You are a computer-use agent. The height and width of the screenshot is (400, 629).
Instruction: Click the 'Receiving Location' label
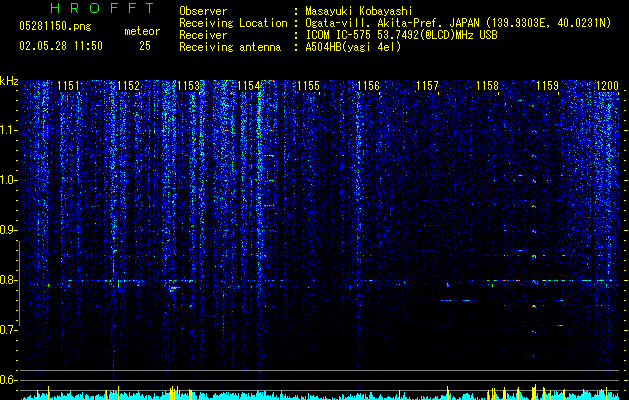point(233,23)
